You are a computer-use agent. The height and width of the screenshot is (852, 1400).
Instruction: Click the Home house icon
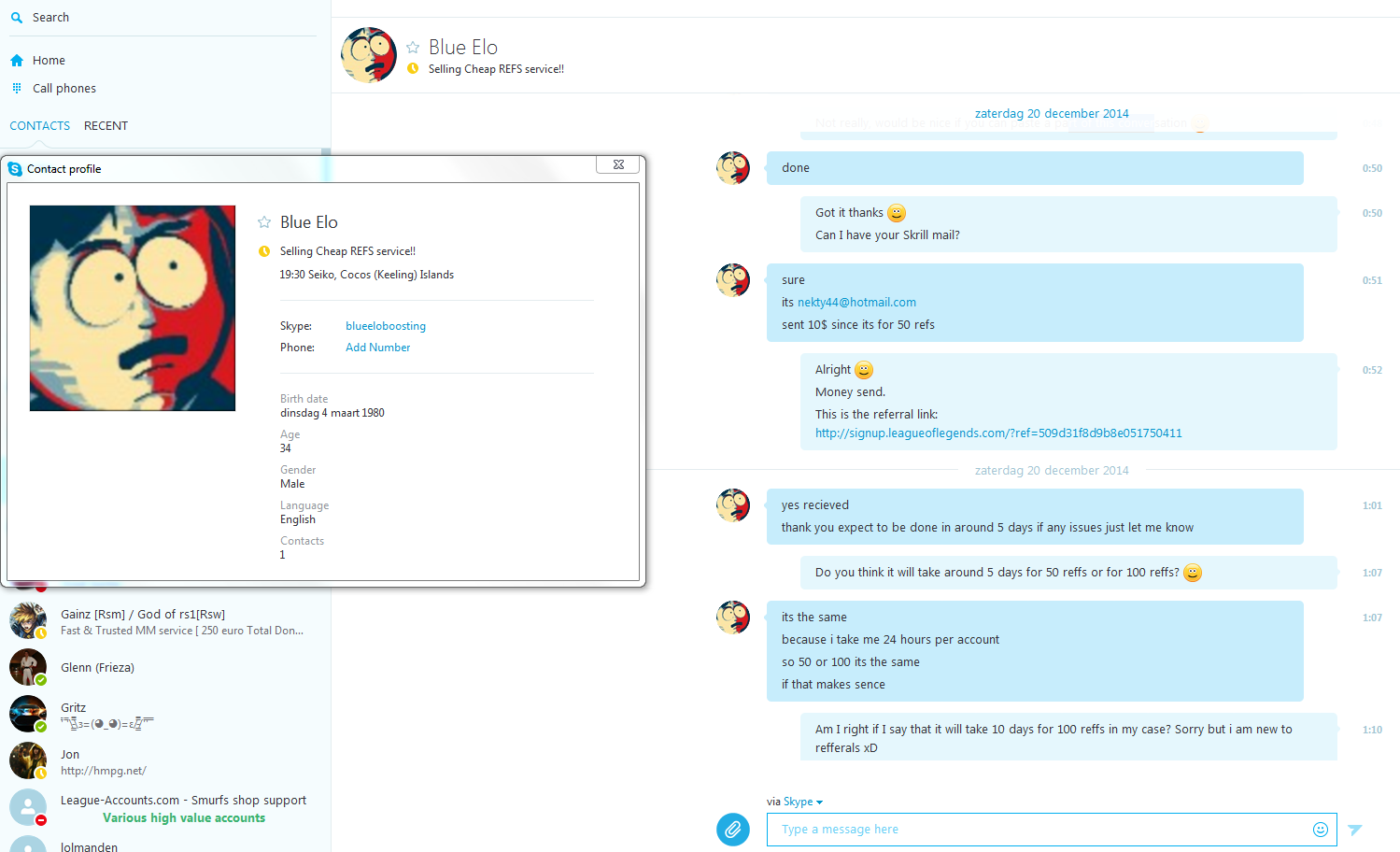point(17,61)
